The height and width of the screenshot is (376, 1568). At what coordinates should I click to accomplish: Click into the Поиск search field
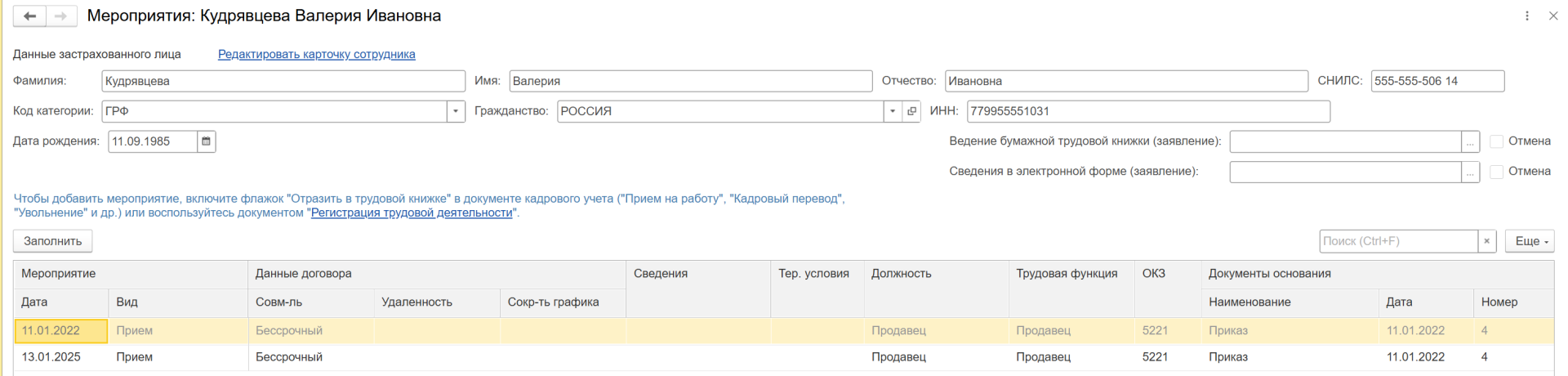[x=1397, y=241]
